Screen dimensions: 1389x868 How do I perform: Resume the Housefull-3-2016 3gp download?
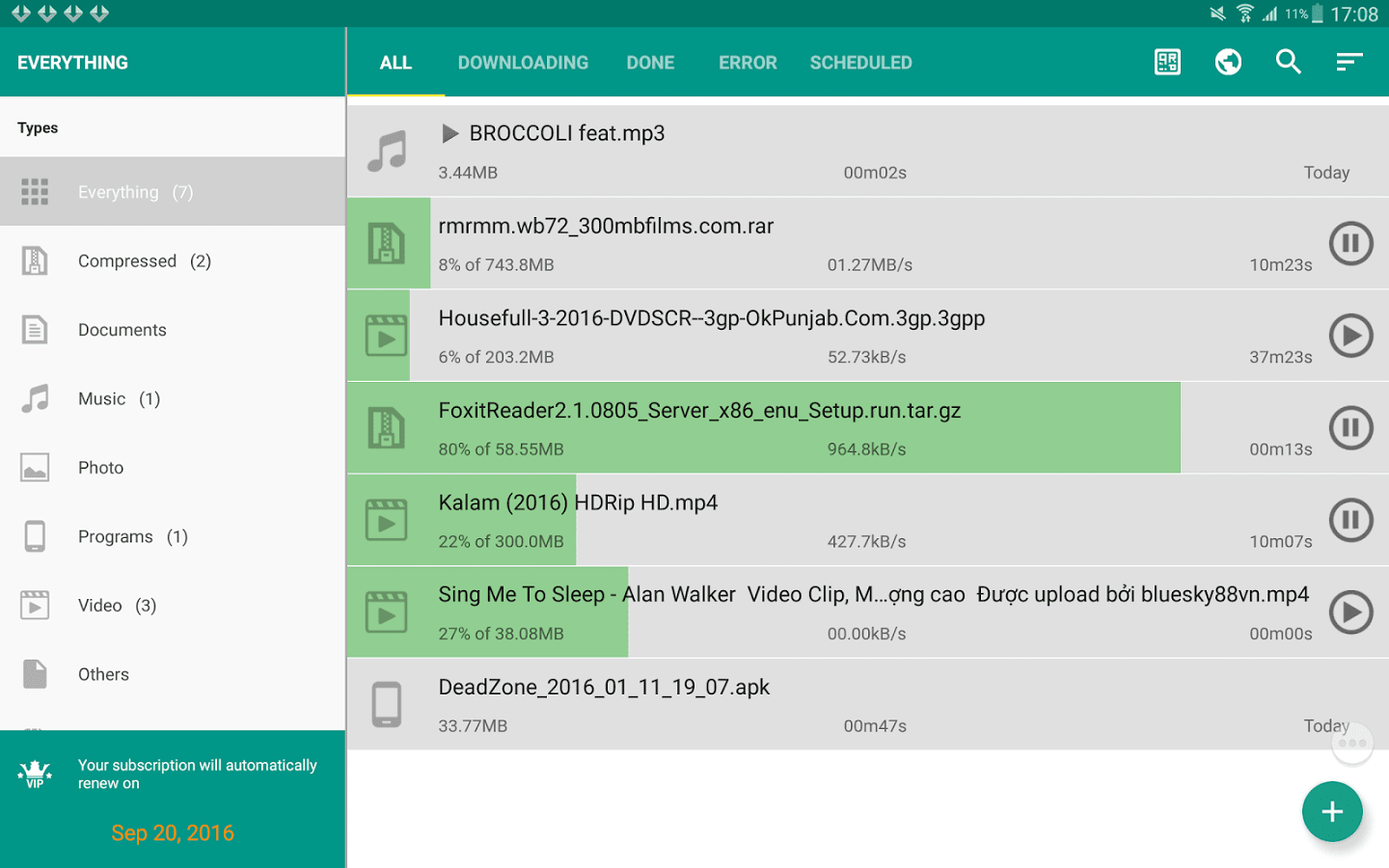tap(1351, 336)
